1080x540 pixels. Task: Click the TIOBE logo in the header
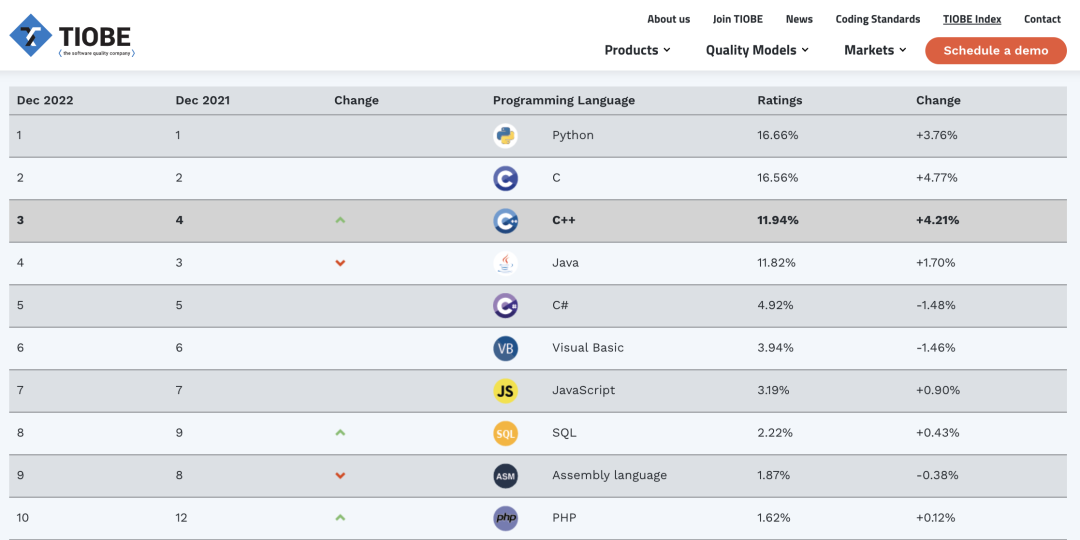pos(72,36)
